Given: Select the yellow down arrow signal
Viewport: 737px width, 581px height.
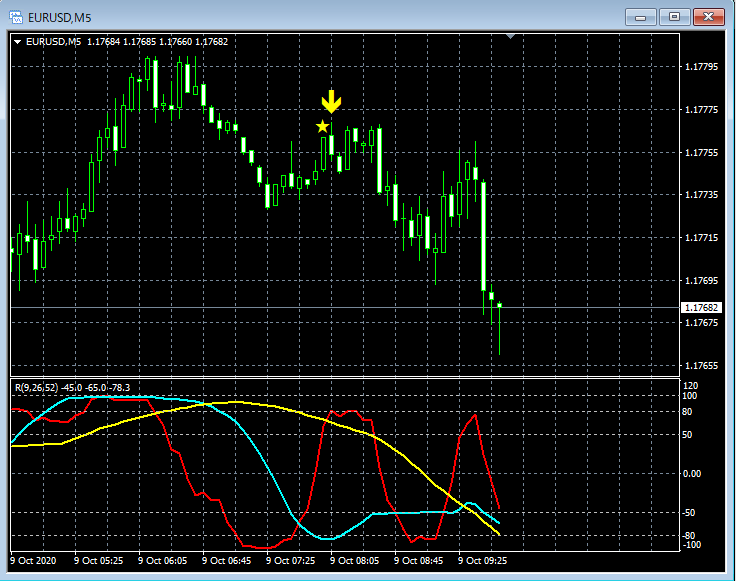Looking at the screenshot, I should pos(331,102).
